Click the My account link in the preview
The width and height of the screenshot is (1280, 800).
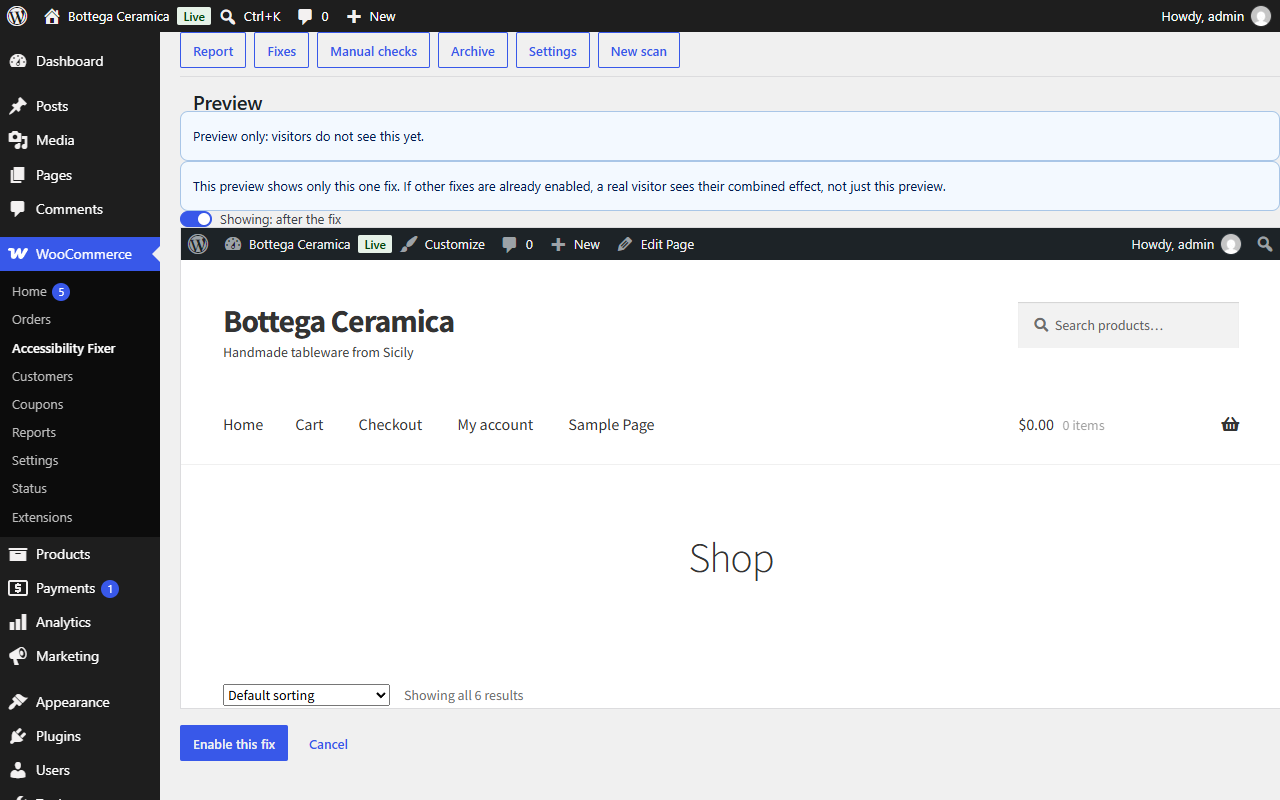[x=495, y=425]
